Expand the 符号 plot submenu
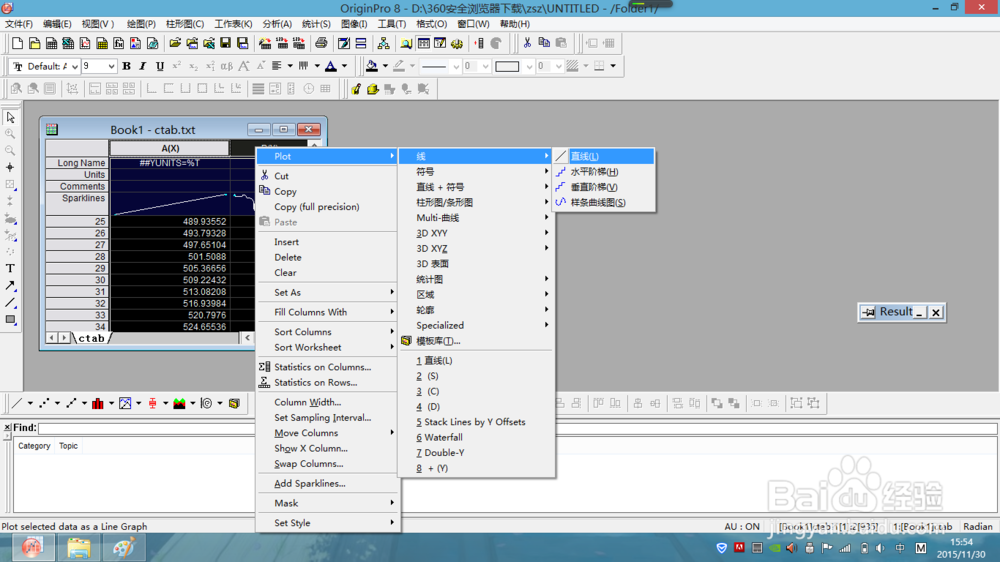The image size is (1000, 562). [x=476, y=172]
